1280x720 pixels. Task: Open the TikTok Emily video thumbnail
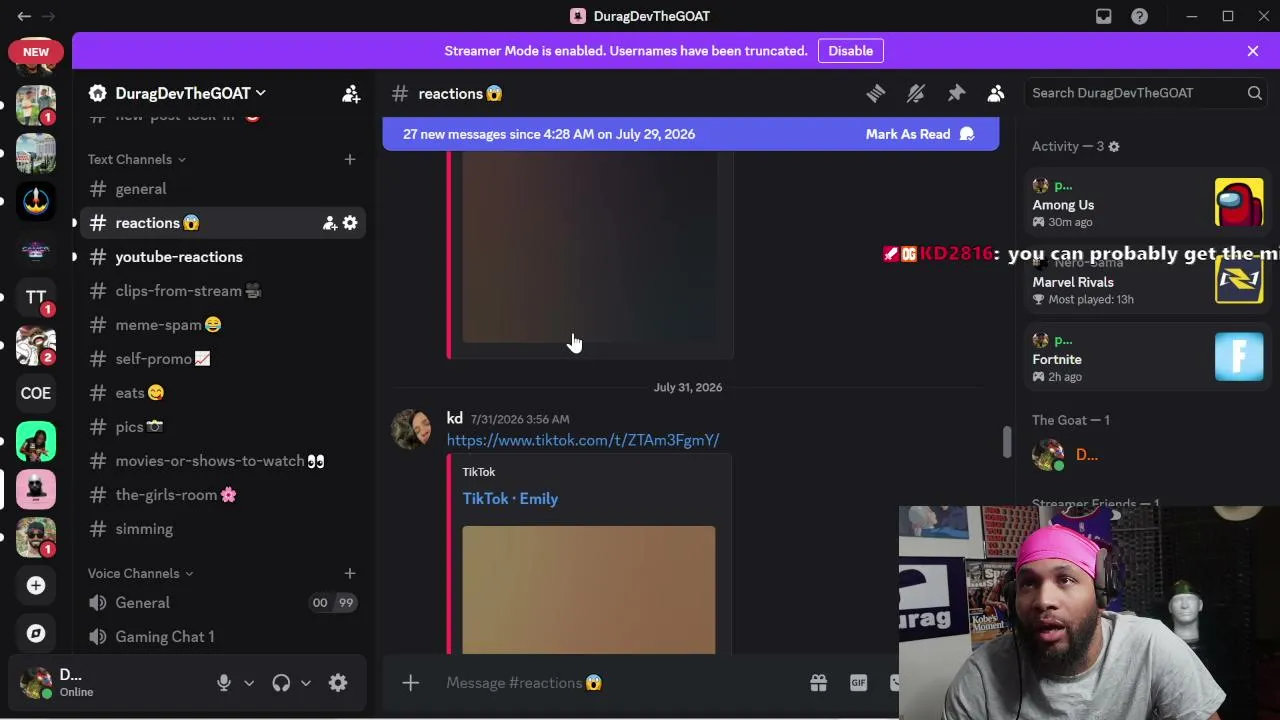pos(589,590)
